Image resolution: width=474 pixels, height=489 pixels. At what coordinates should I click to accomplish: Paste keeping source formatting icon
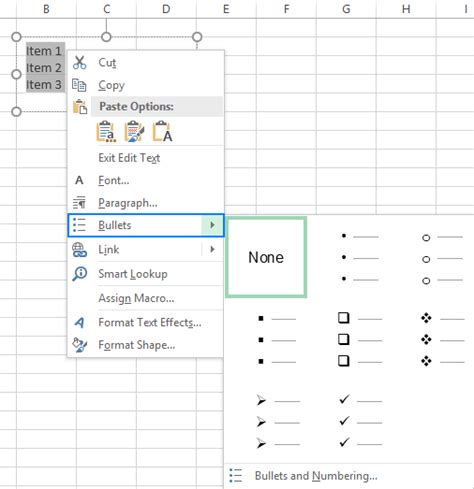point(134,132)
